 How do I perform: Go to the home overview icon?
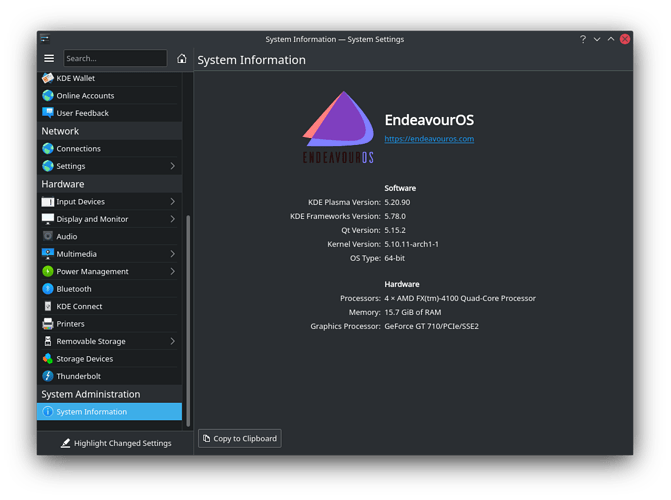click(181, 58)
